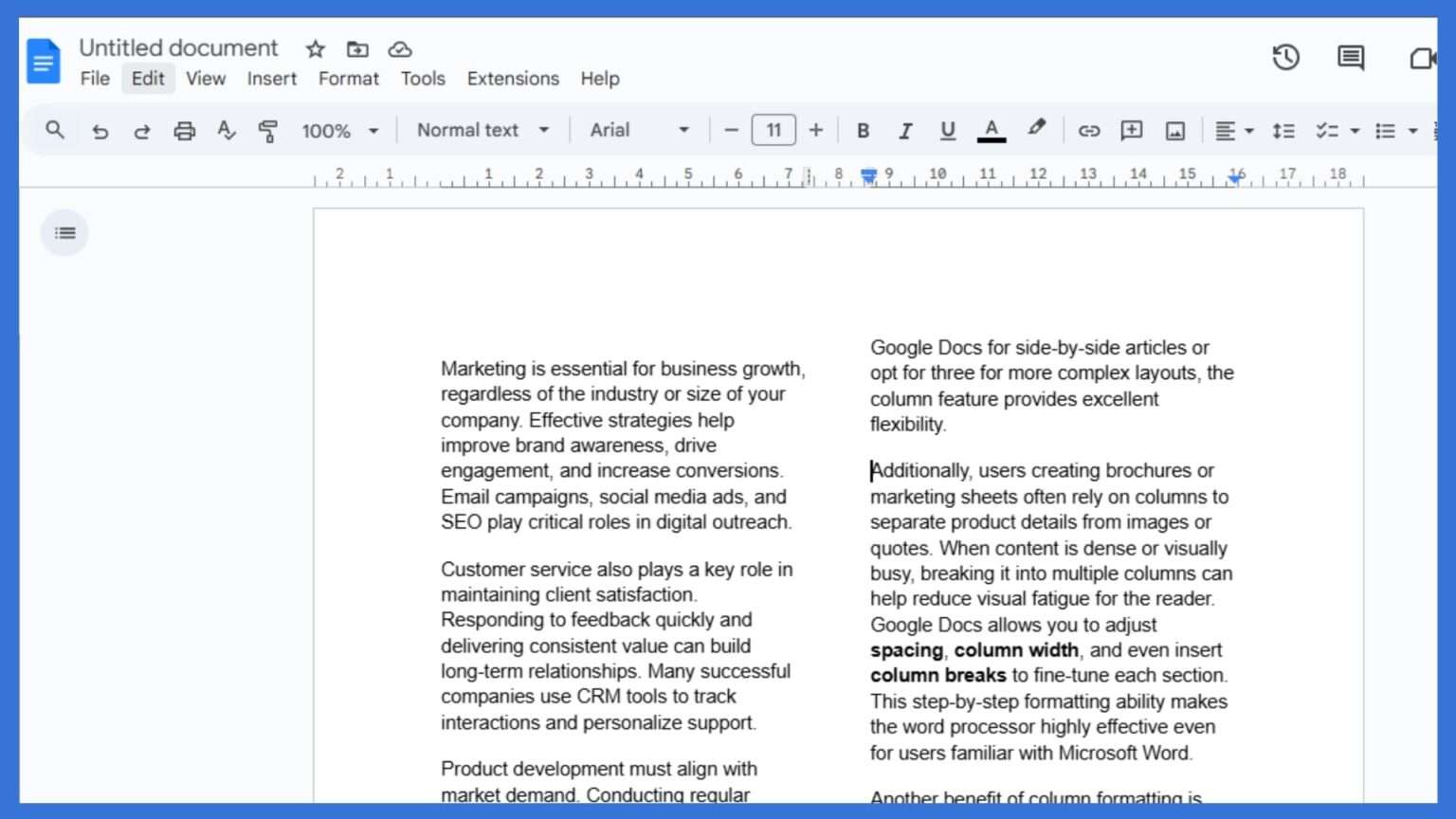Insert a link using the toolbar icon
1456x819 pixels.
(x=1088, y=130)
